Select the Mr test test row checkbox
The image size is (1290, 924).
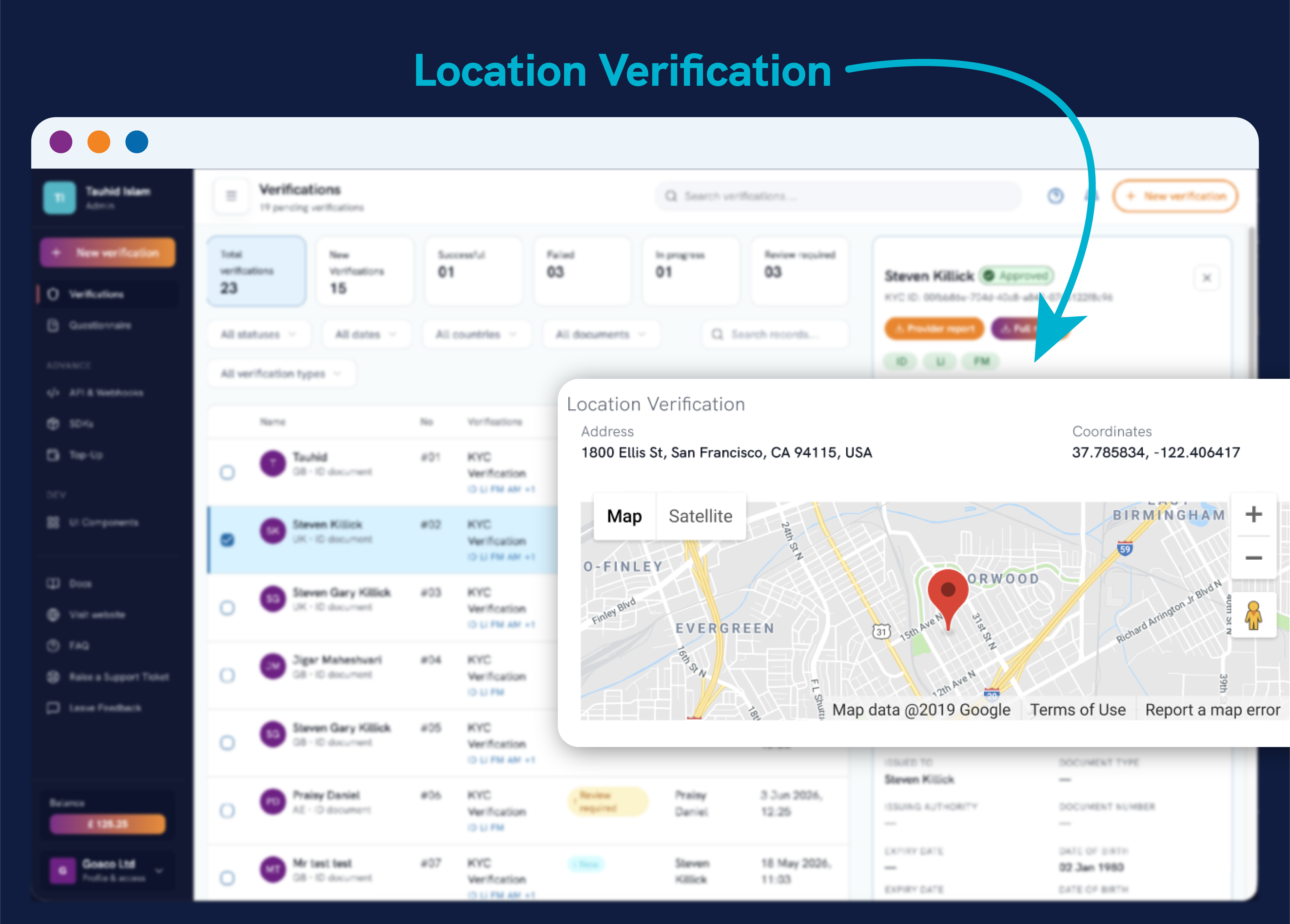tap(228, 878)
